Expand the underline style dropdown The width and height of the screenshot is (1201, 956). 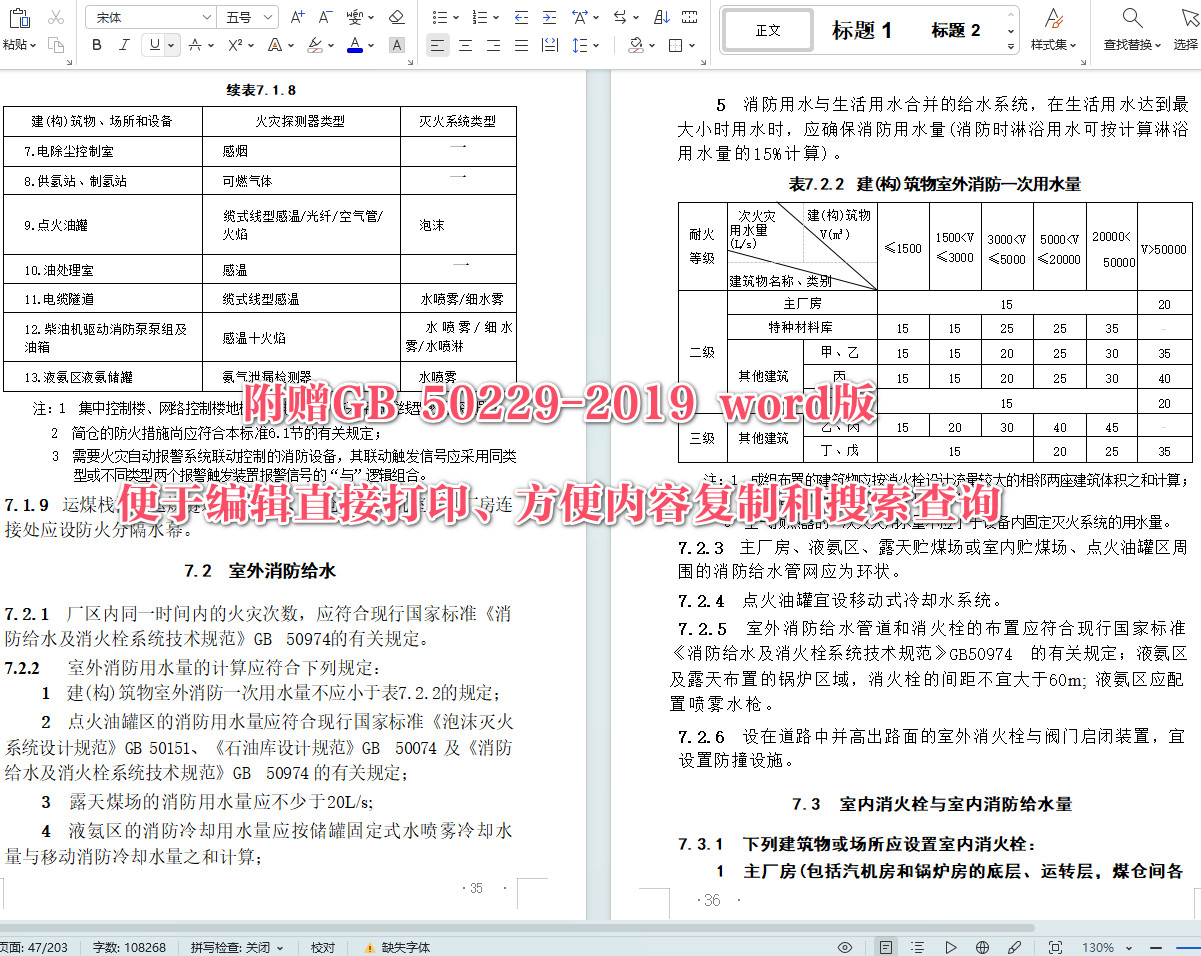171,45
